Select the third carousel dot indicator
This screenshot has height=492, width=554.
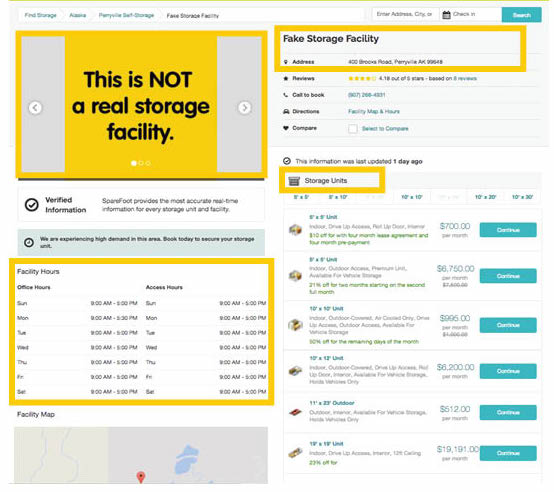click(148, 163)
